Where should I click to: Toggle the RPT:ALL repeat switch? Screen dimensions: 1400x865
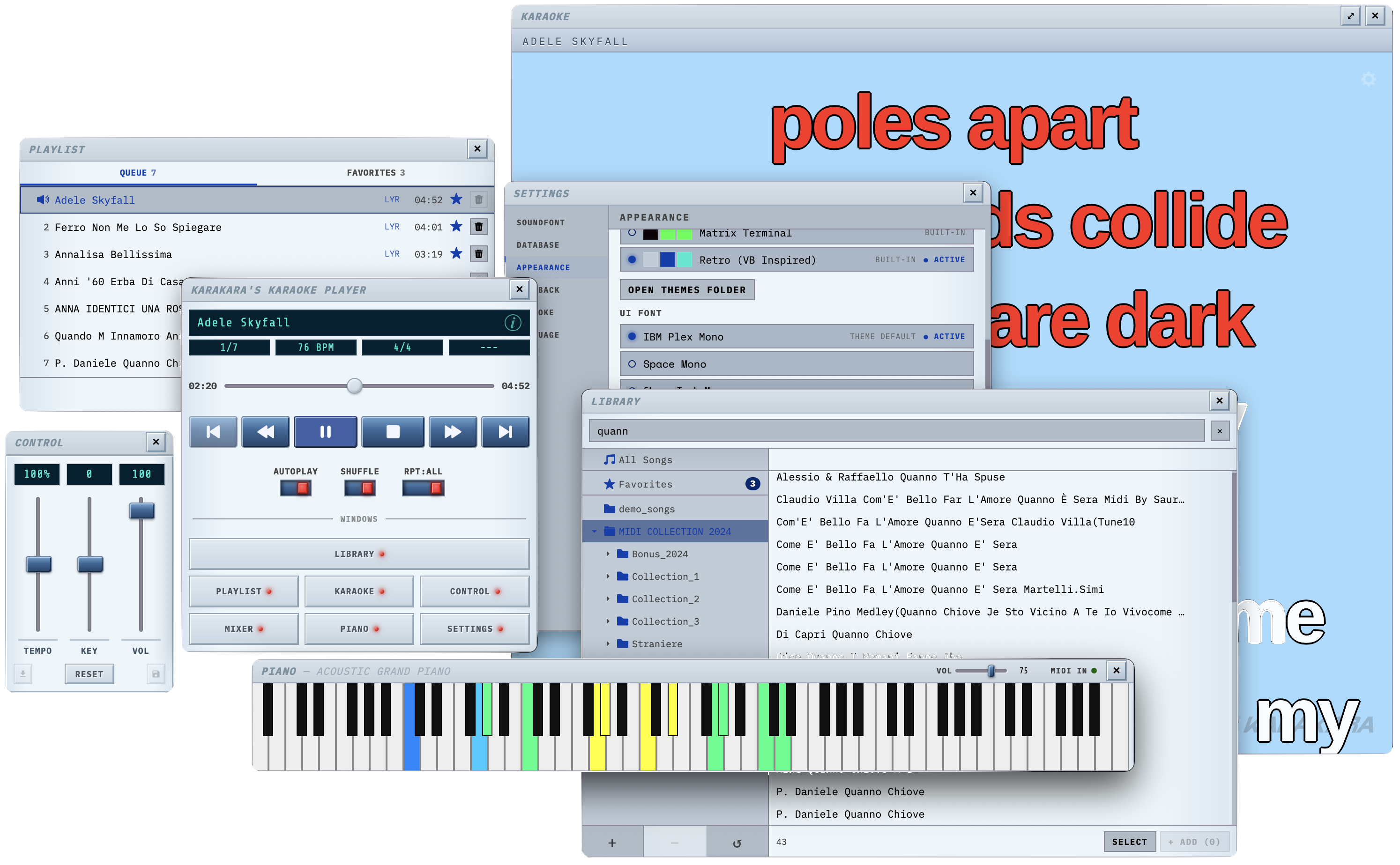[x=423, y=488]
